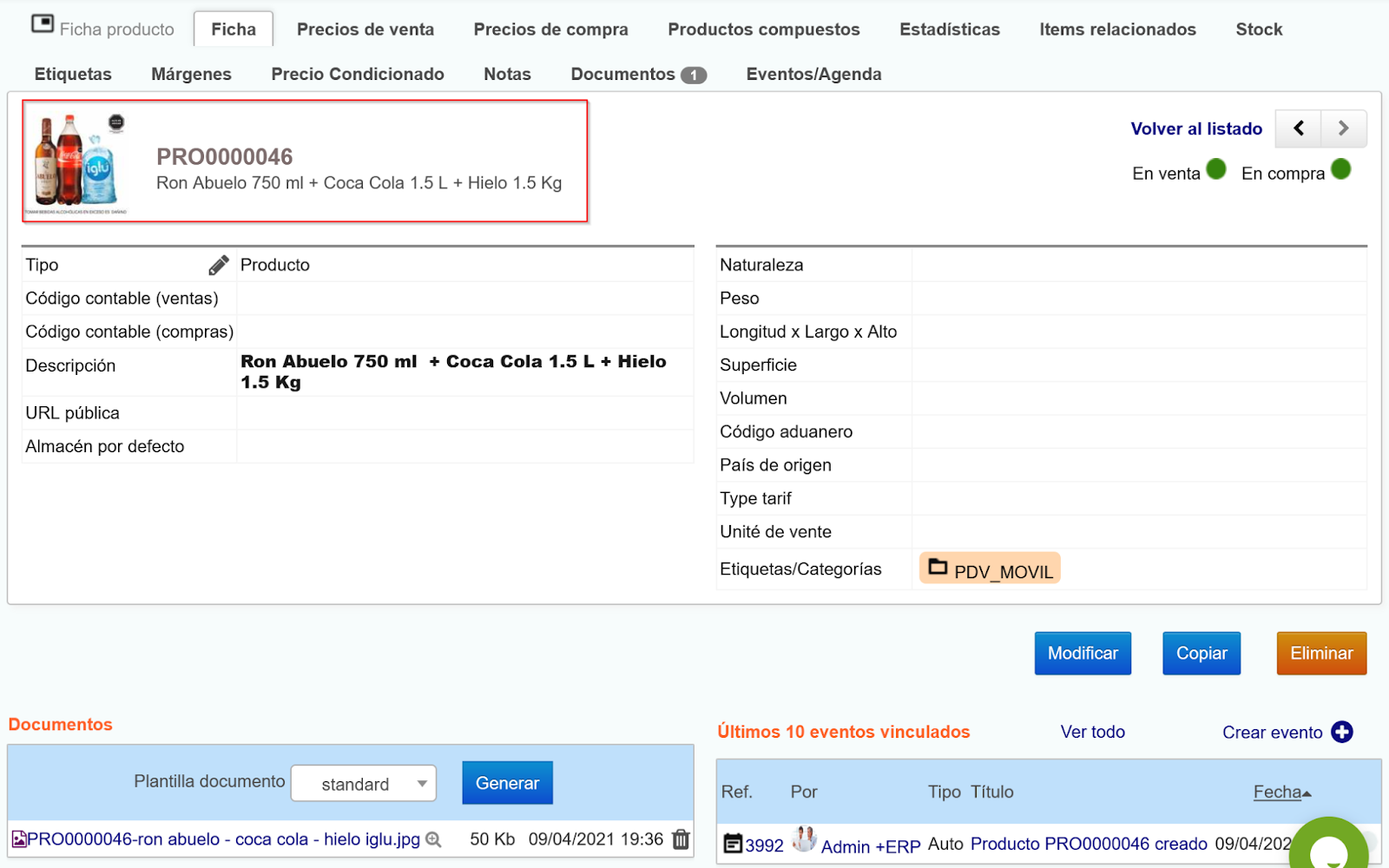Click the Copiar button

[x=1201, y=654]
